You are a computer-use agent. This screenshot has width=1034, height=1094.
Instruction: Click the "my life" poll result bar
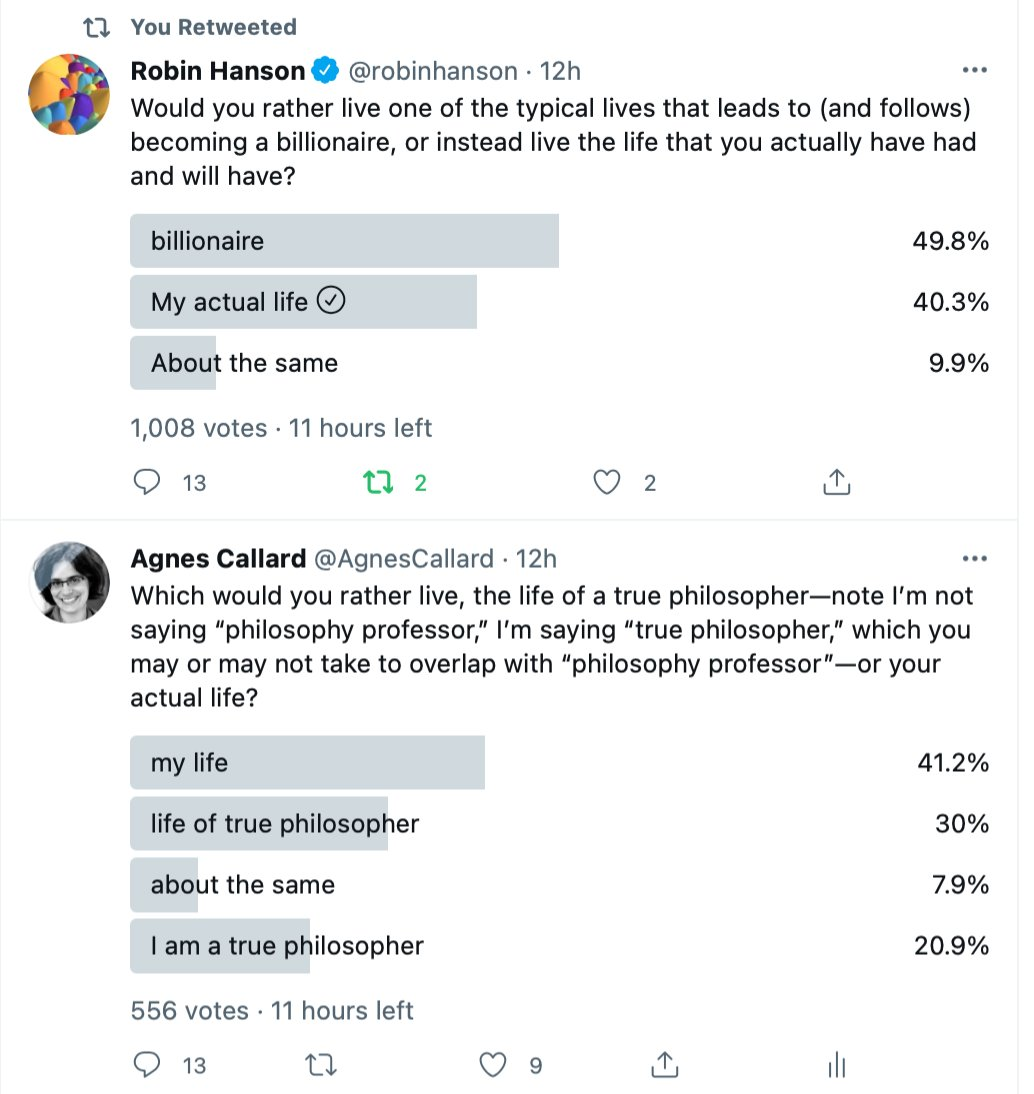(307, 763)
